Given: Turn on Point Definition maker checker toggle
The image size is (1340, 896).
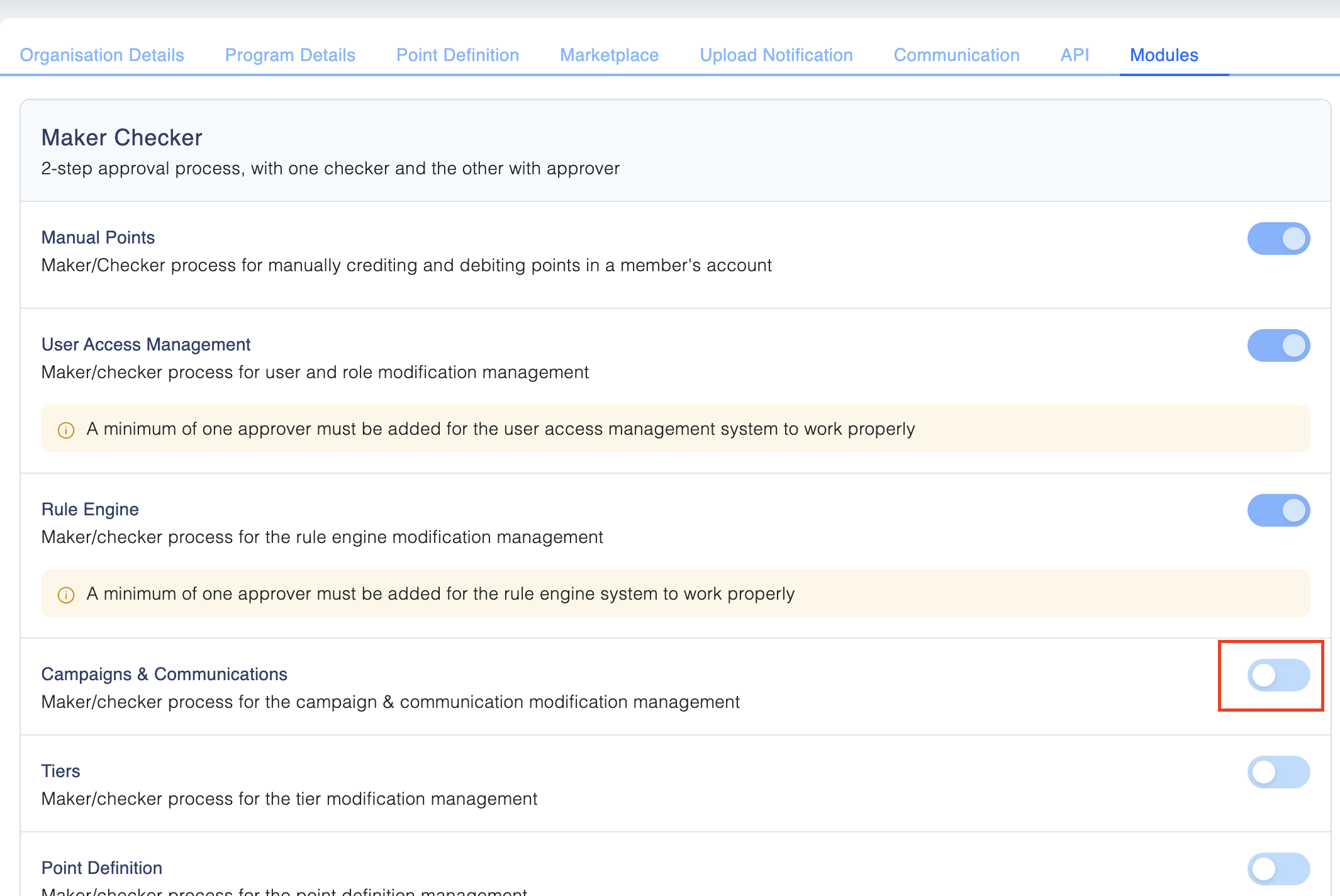Looking at the screenshot, I should (x=1278, y=869).
